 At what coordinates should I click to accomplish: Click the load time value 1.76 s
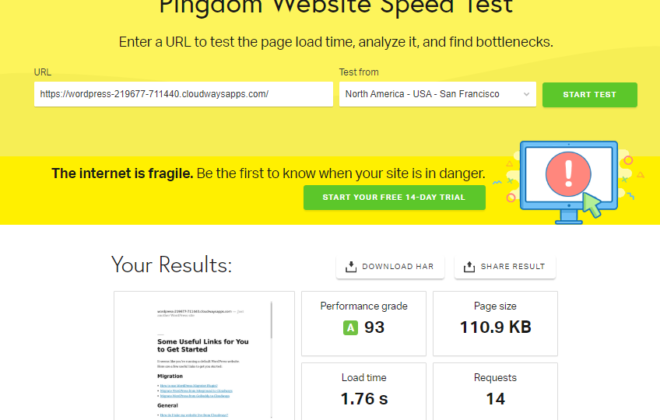pyautogui.click(x=364, y=399)
